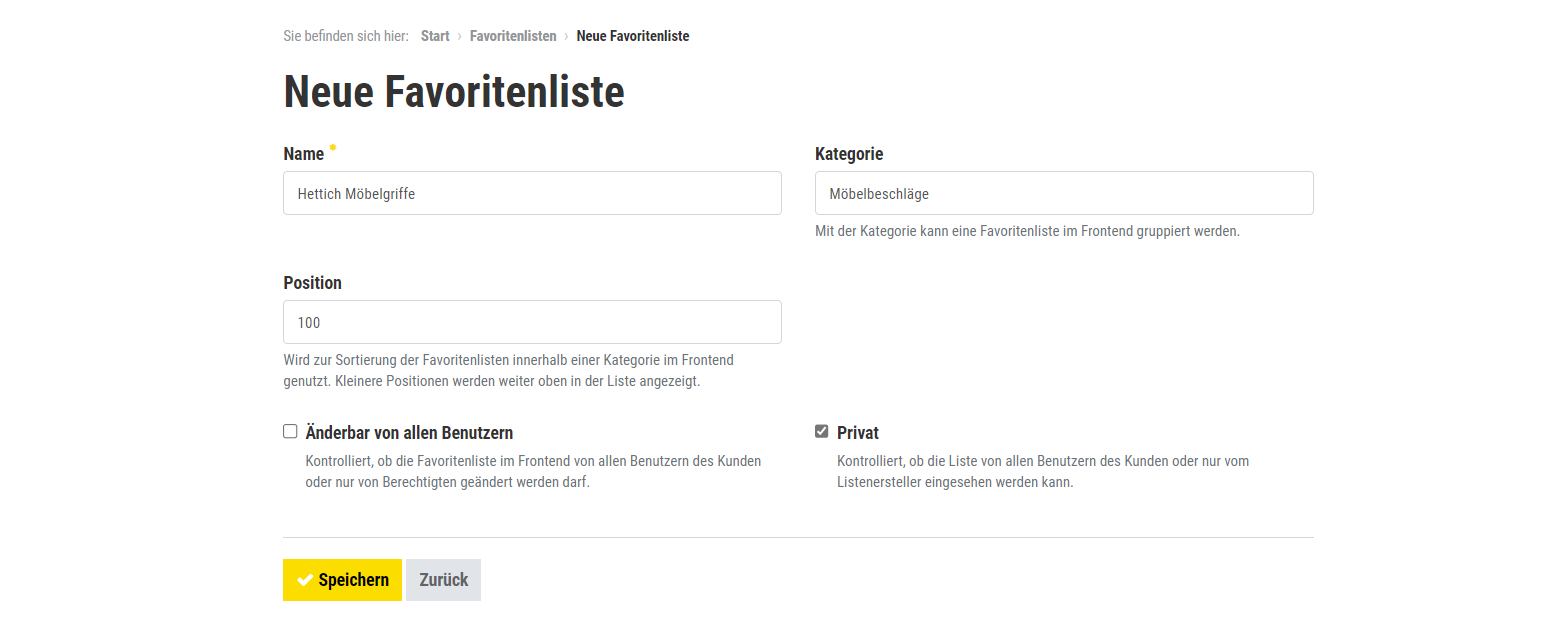The image size is (1562, 622).
Task: Click the Position sorting hint text
Action: point(508,370)
